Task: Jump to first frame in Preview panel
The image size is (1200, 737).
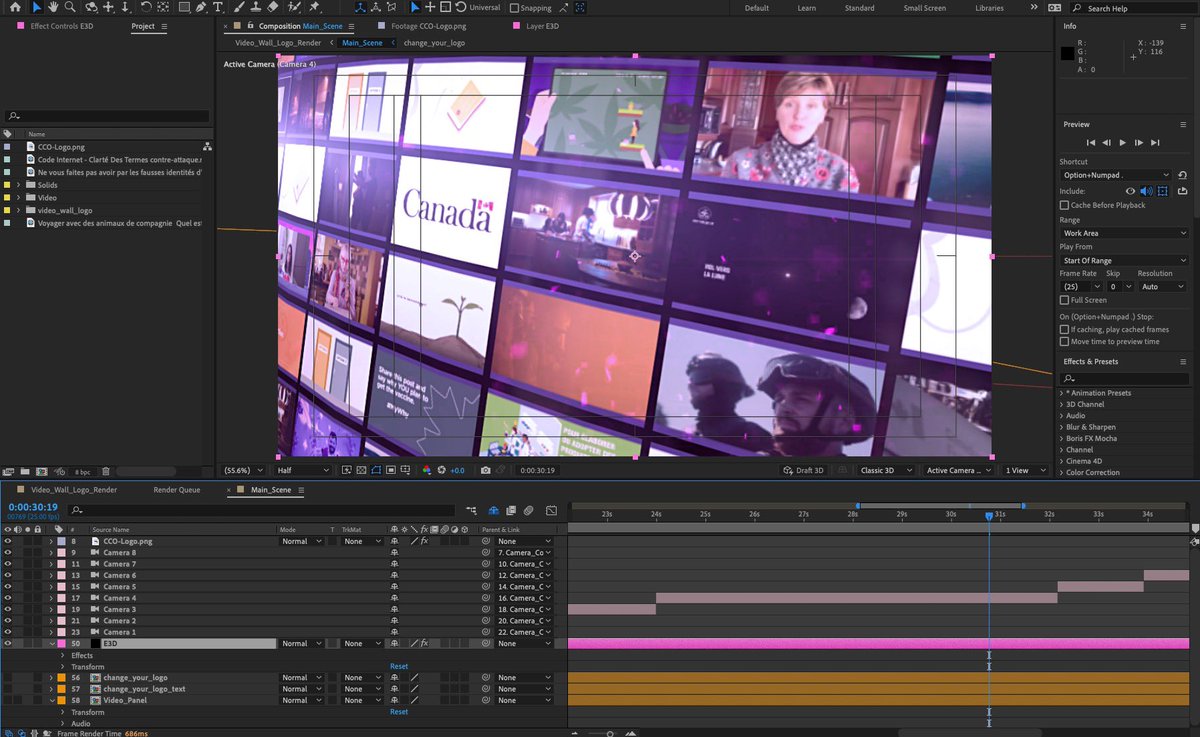Action: 1091,143
